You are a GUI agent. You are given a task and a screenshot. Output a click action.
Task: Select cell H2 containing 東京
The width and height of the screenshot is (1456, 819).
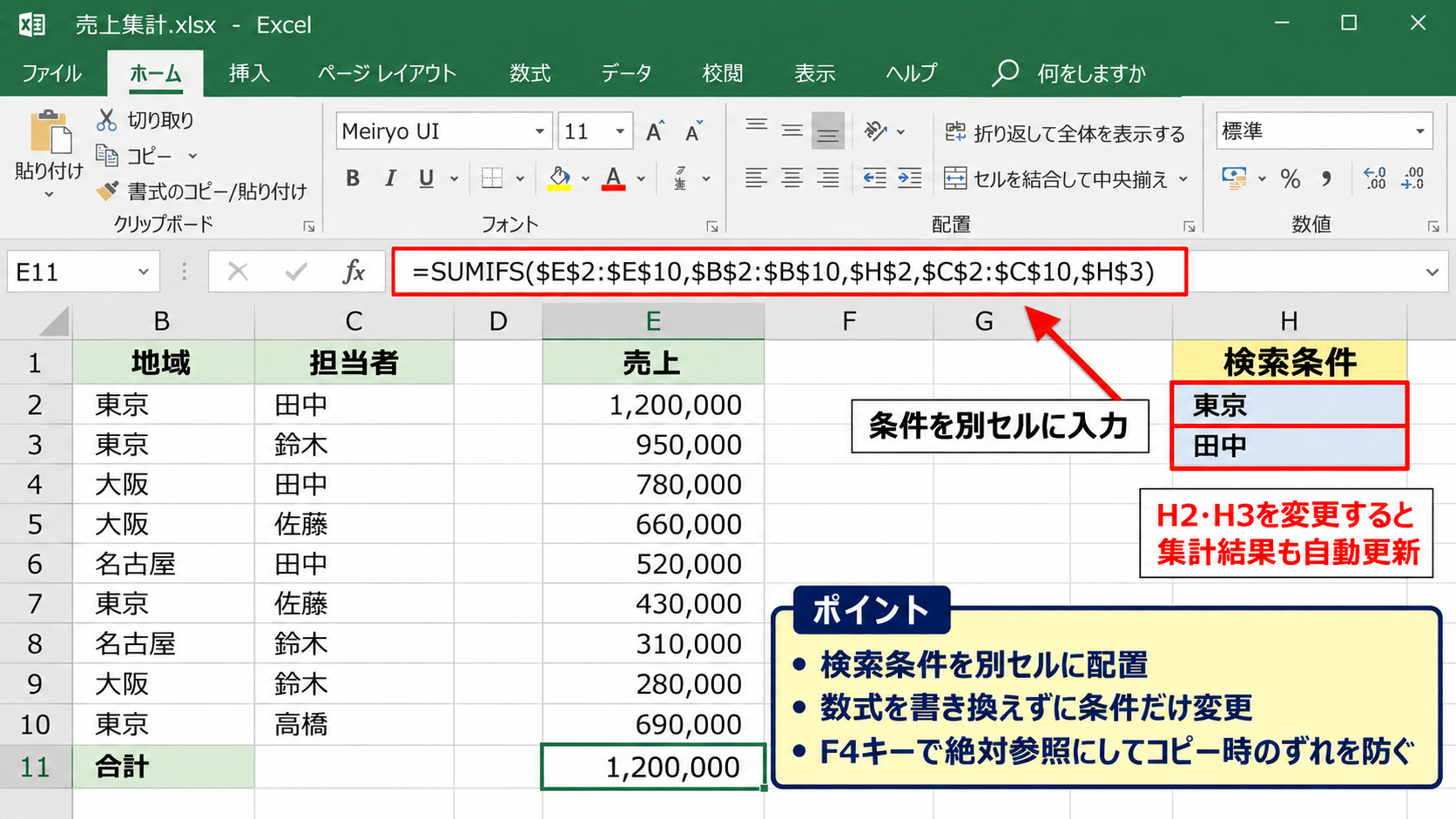[1289, 405]
